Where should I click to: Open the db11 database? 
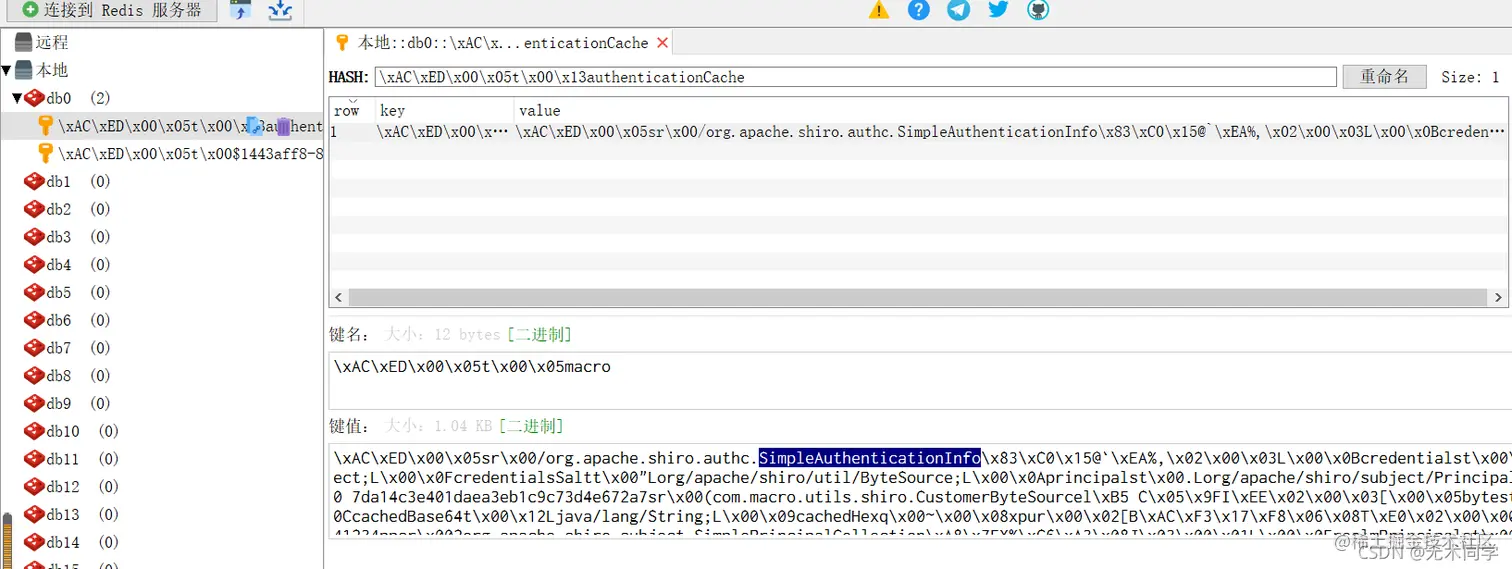63,459
